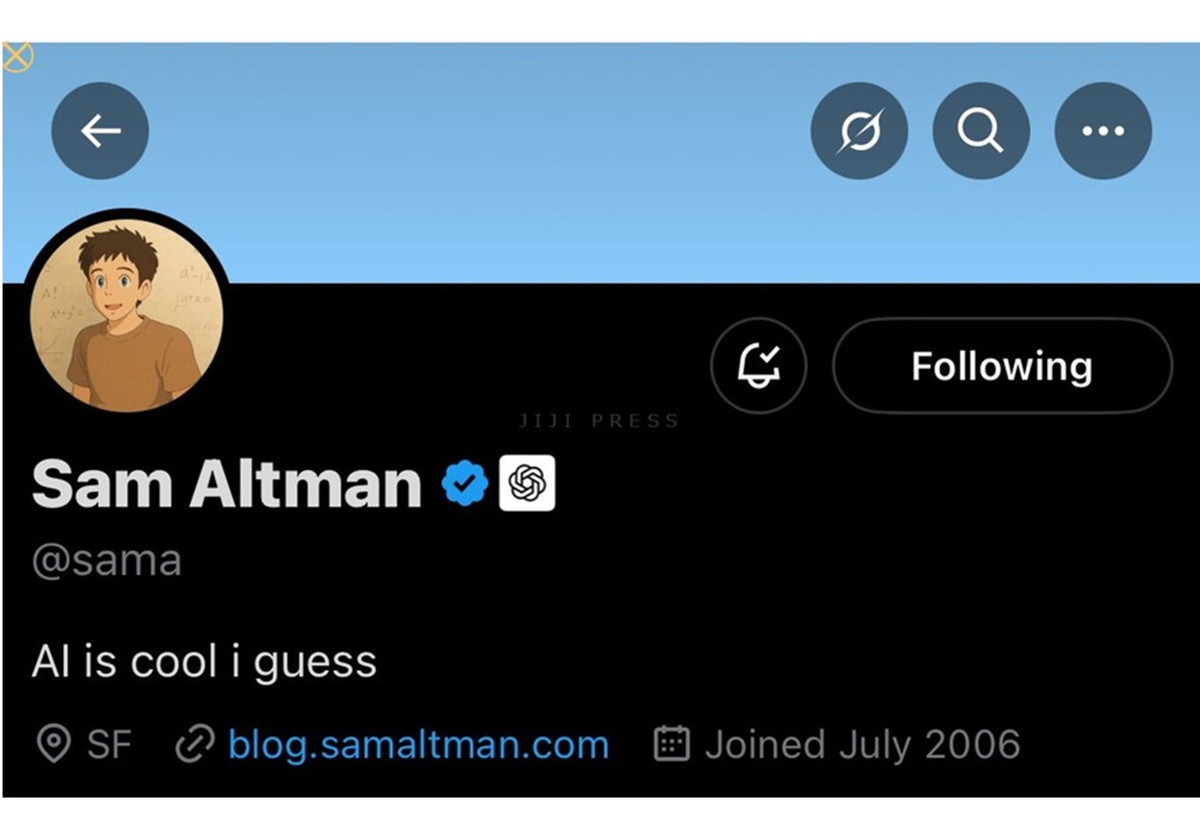Open the three-dot more options menu

pyautogui.click(x=1103, y=131)
